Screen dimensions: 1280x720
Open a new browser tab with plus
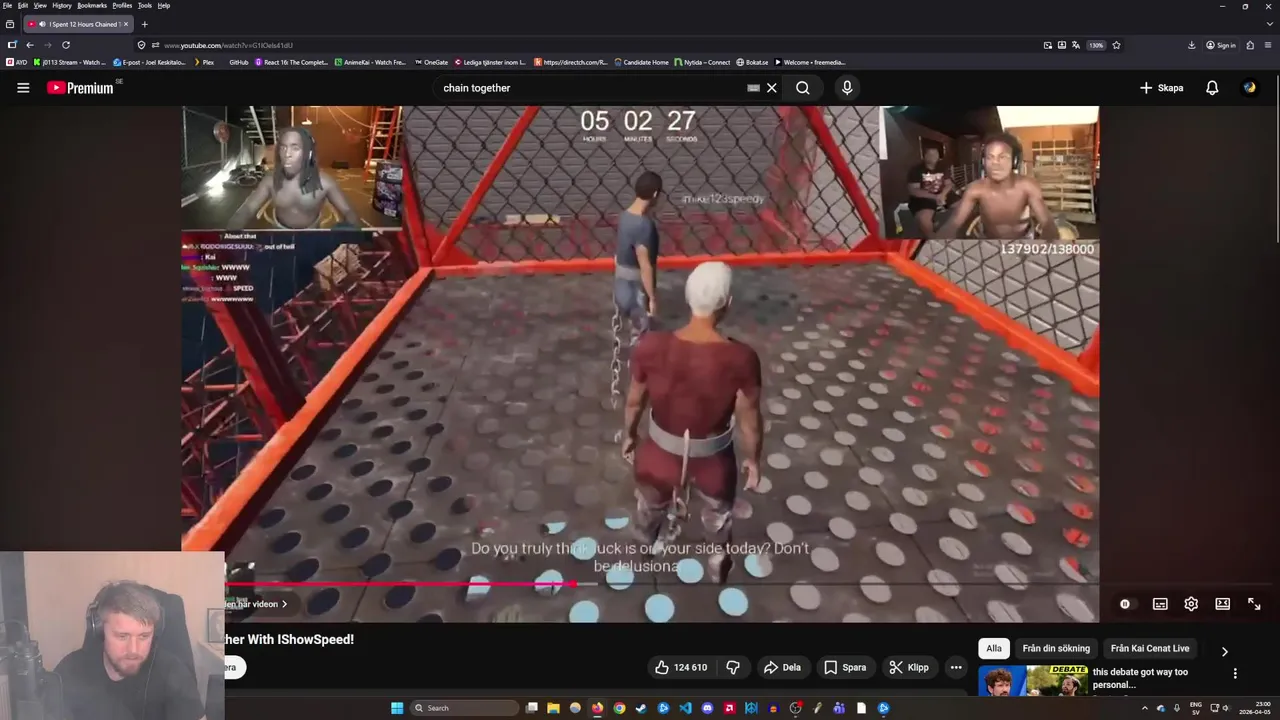[x=144, y=24]
